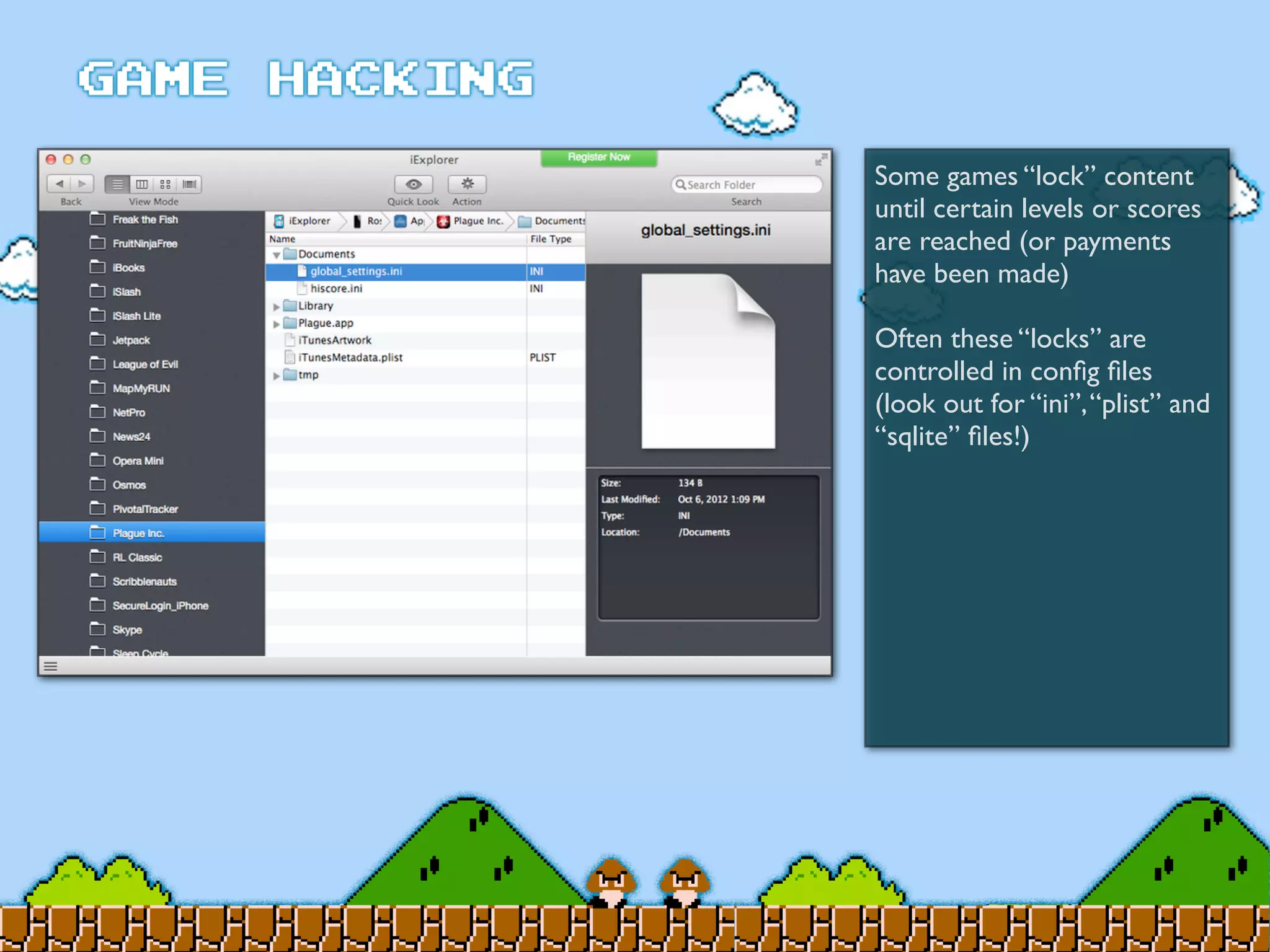Click Register Now button
This screenshot has height=952, width=1270.
(x=598, y=157)
